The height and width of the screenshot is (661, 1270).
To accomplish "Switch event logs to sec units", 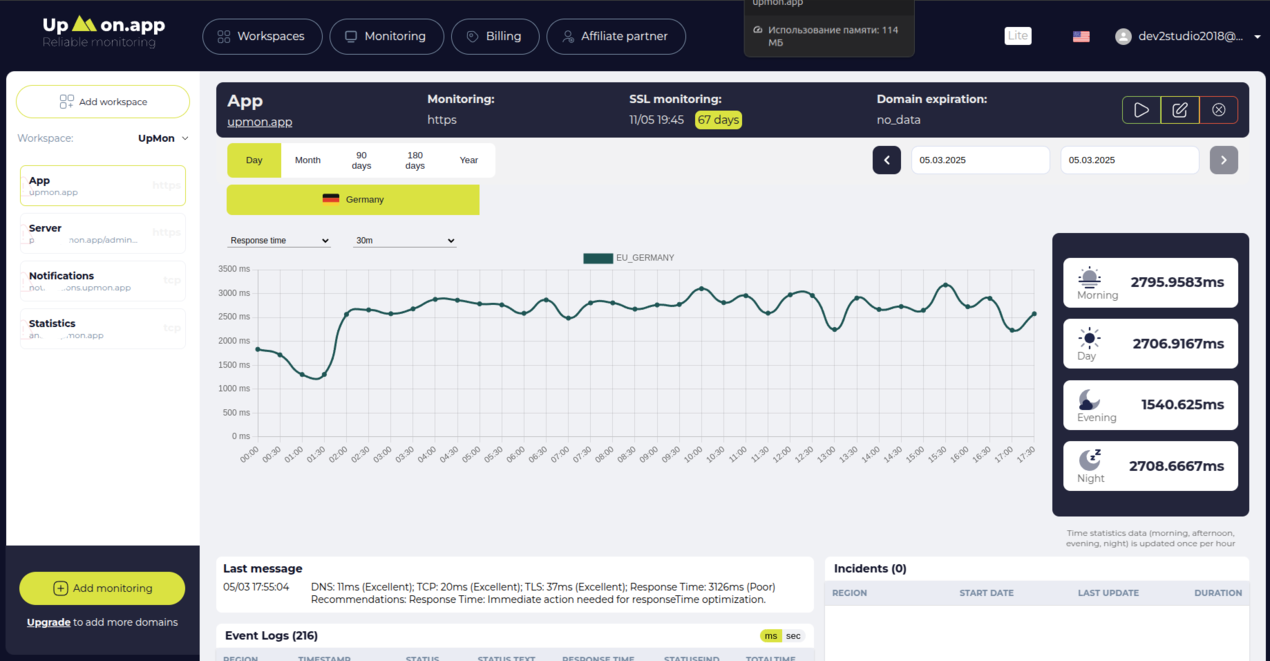I will coord(793,636).
